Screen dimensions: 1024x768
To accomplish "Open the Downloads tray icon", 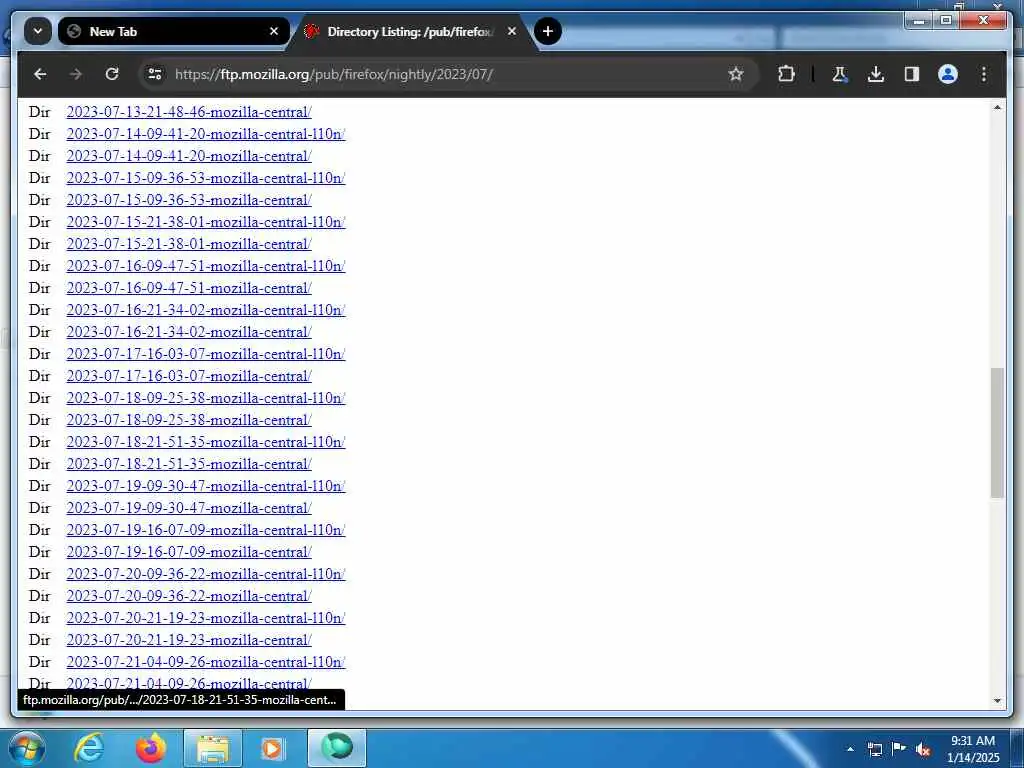I will click(x=876, y=74).
